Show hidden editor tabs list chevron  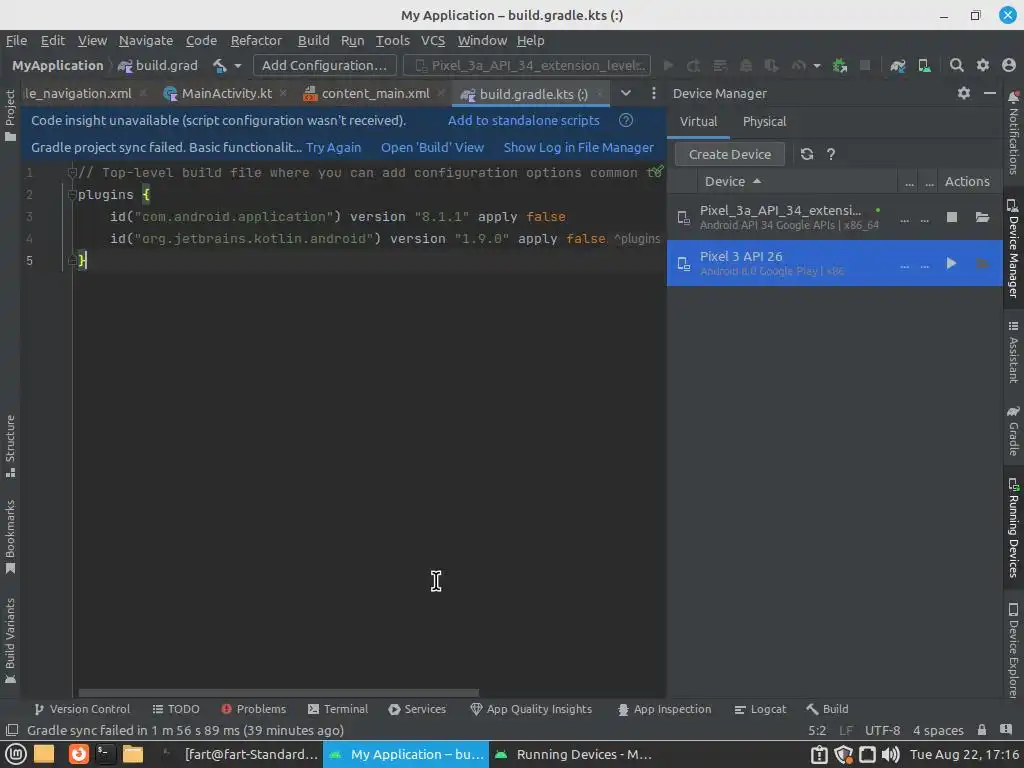[626, 93]
